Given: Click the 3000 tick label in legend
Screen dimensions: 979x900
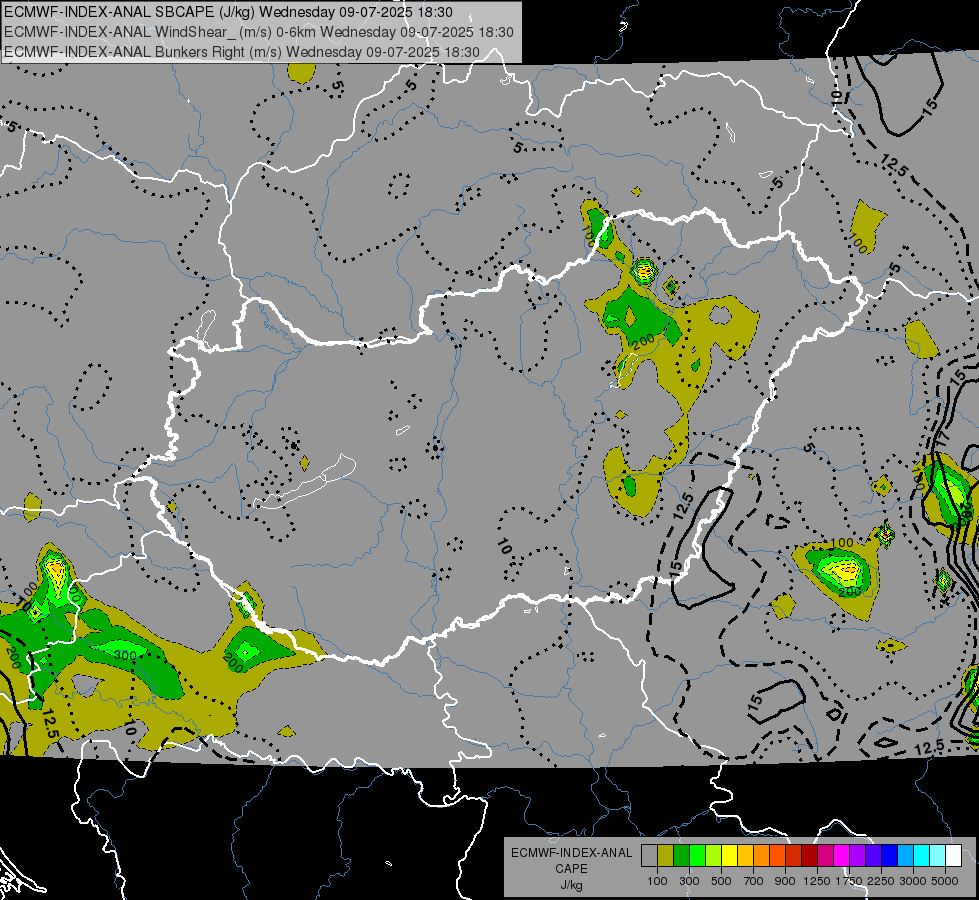Looking at the screenshot, I should pos(913,881).
